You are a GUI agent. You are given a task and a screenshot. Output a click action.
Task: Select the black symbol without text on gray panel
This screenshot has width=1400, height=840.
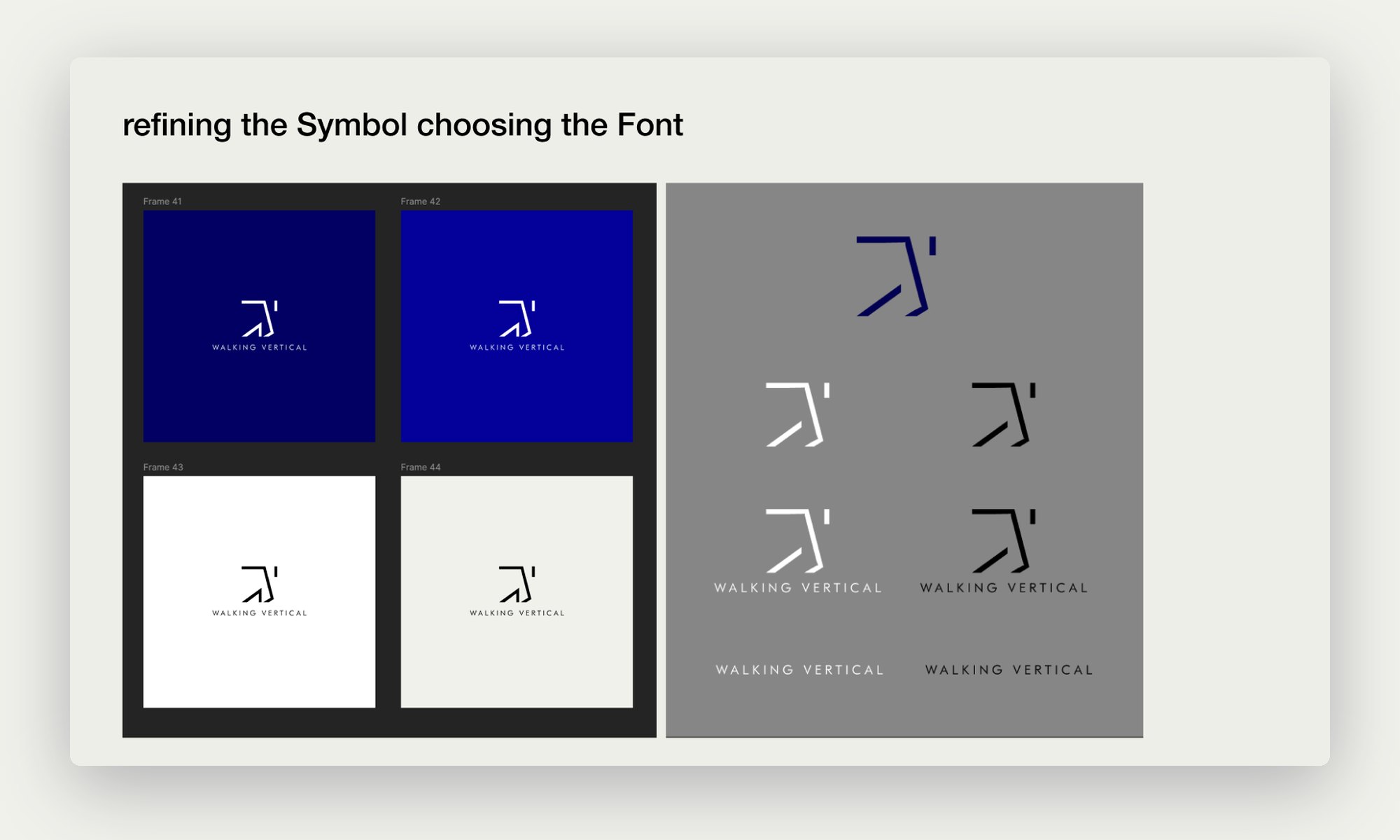[x=1004, y=414]
